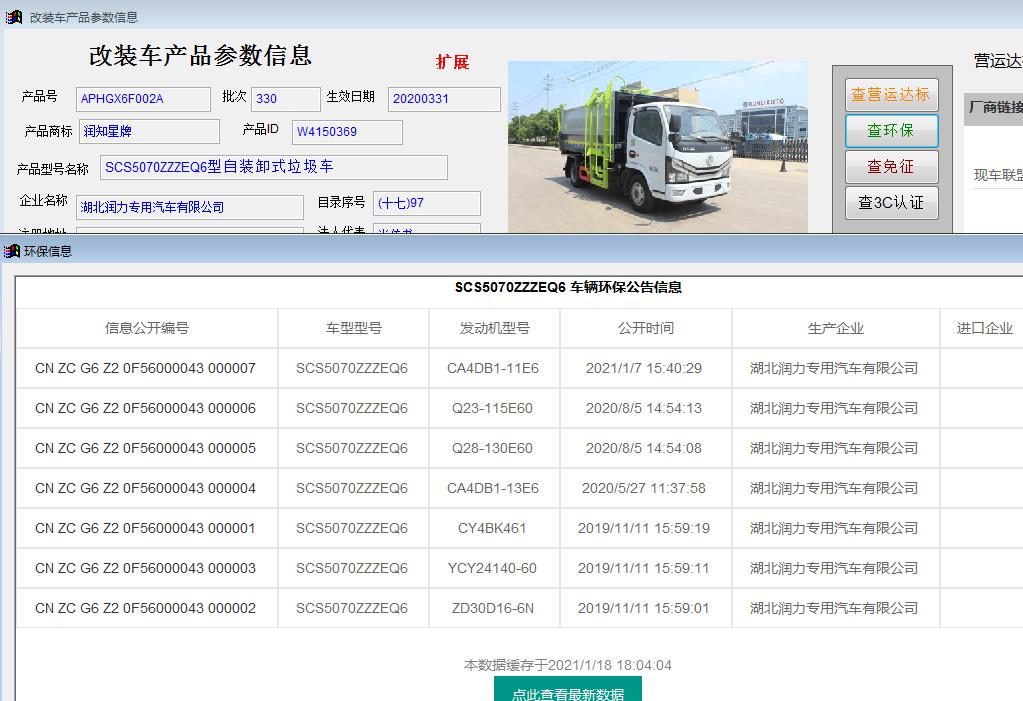The image size is (1023, 701).
Task: Click the 公开时间 column header
Action: pos(646,328)
